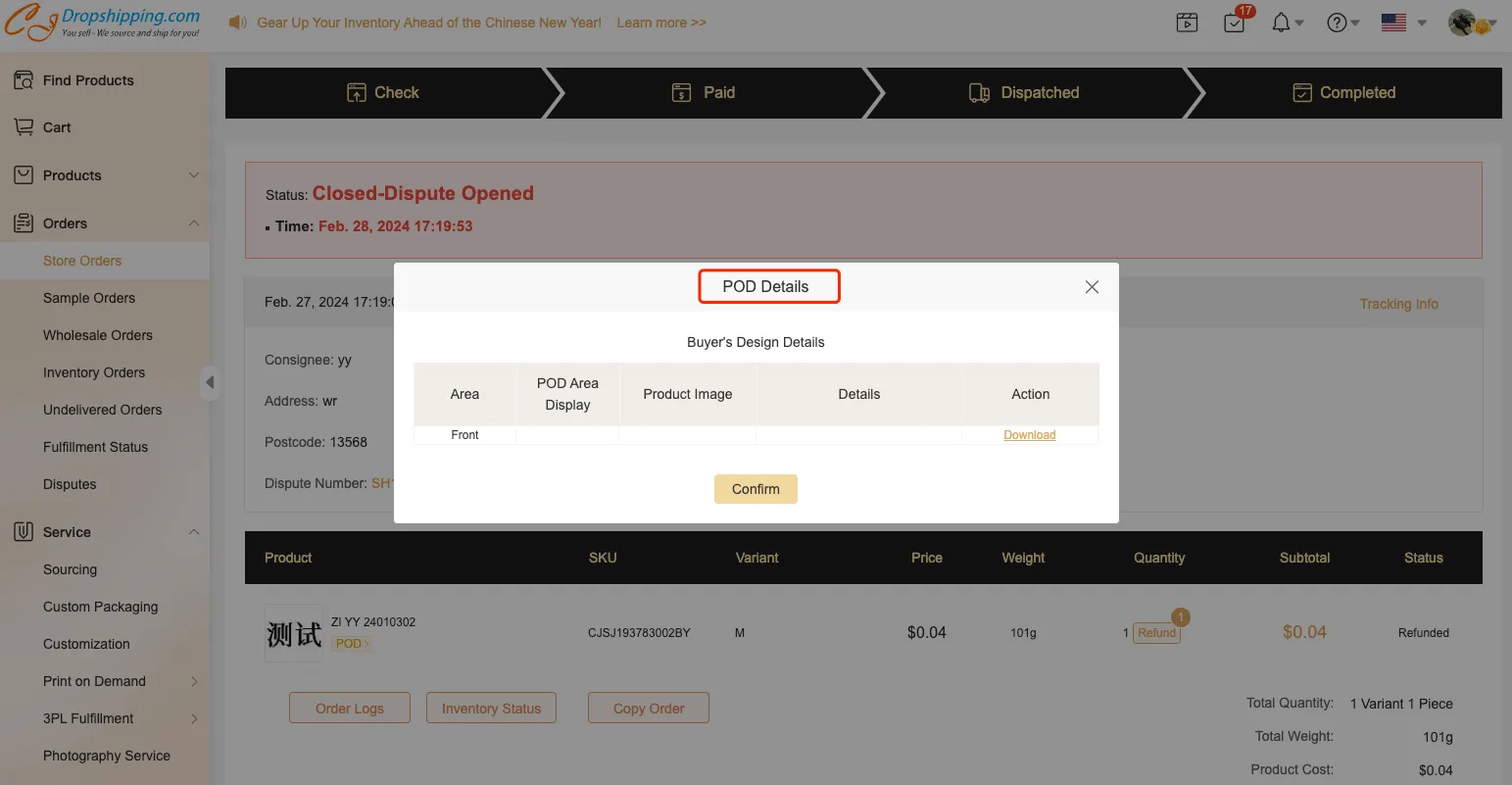This screenshot has width=1512, height=785.
Task: Open the US flag country selector
Action: pos(1393,23)
